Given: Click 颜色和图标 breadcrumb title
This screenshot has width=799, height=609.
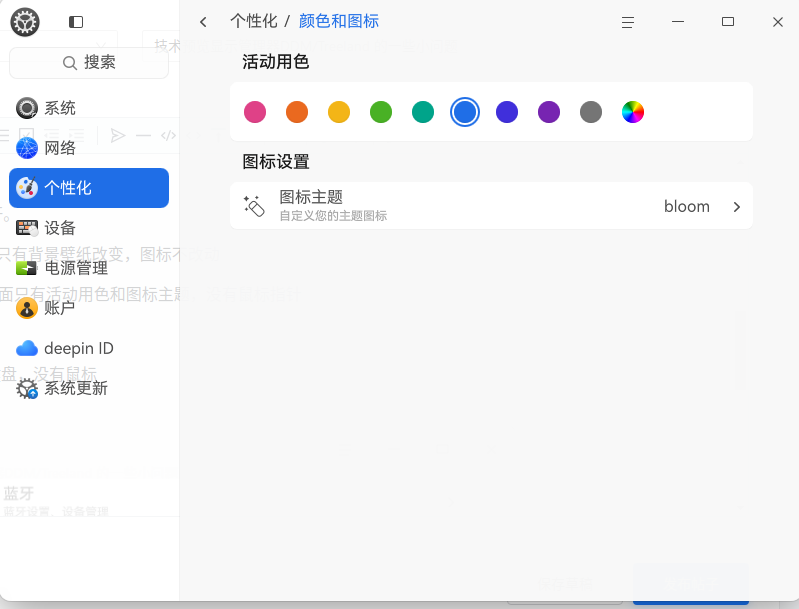Looking at the screenshot, I should [339, 21].
